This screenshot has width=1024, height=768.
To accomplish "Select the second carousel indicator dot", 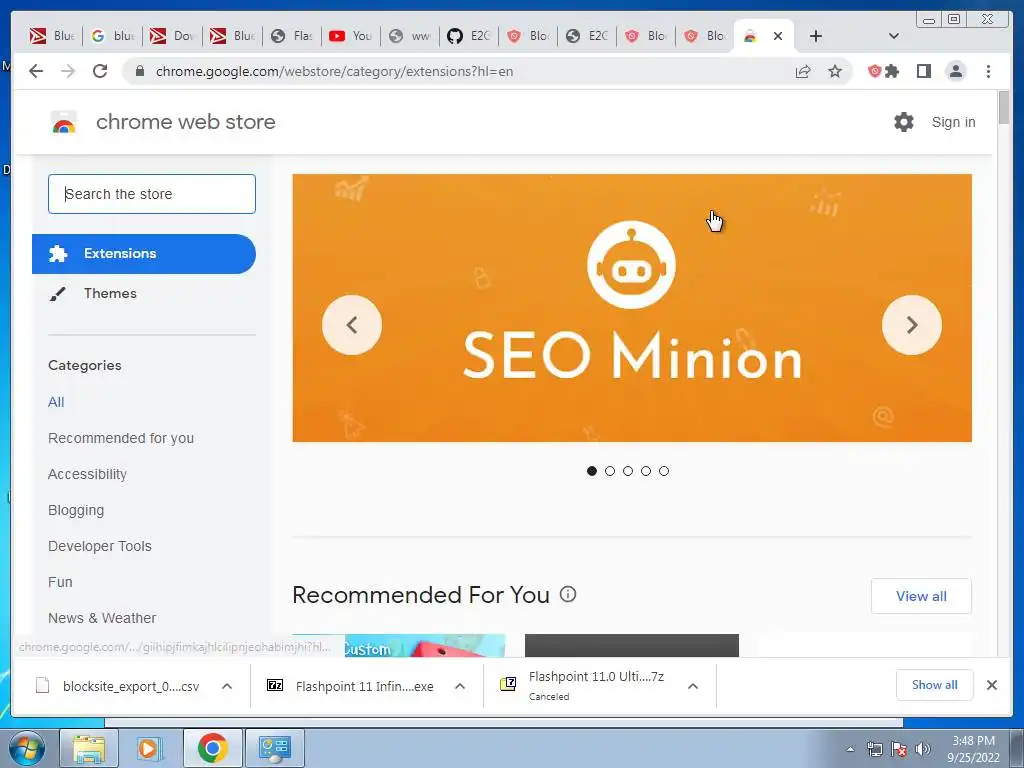I will [610, 471].
